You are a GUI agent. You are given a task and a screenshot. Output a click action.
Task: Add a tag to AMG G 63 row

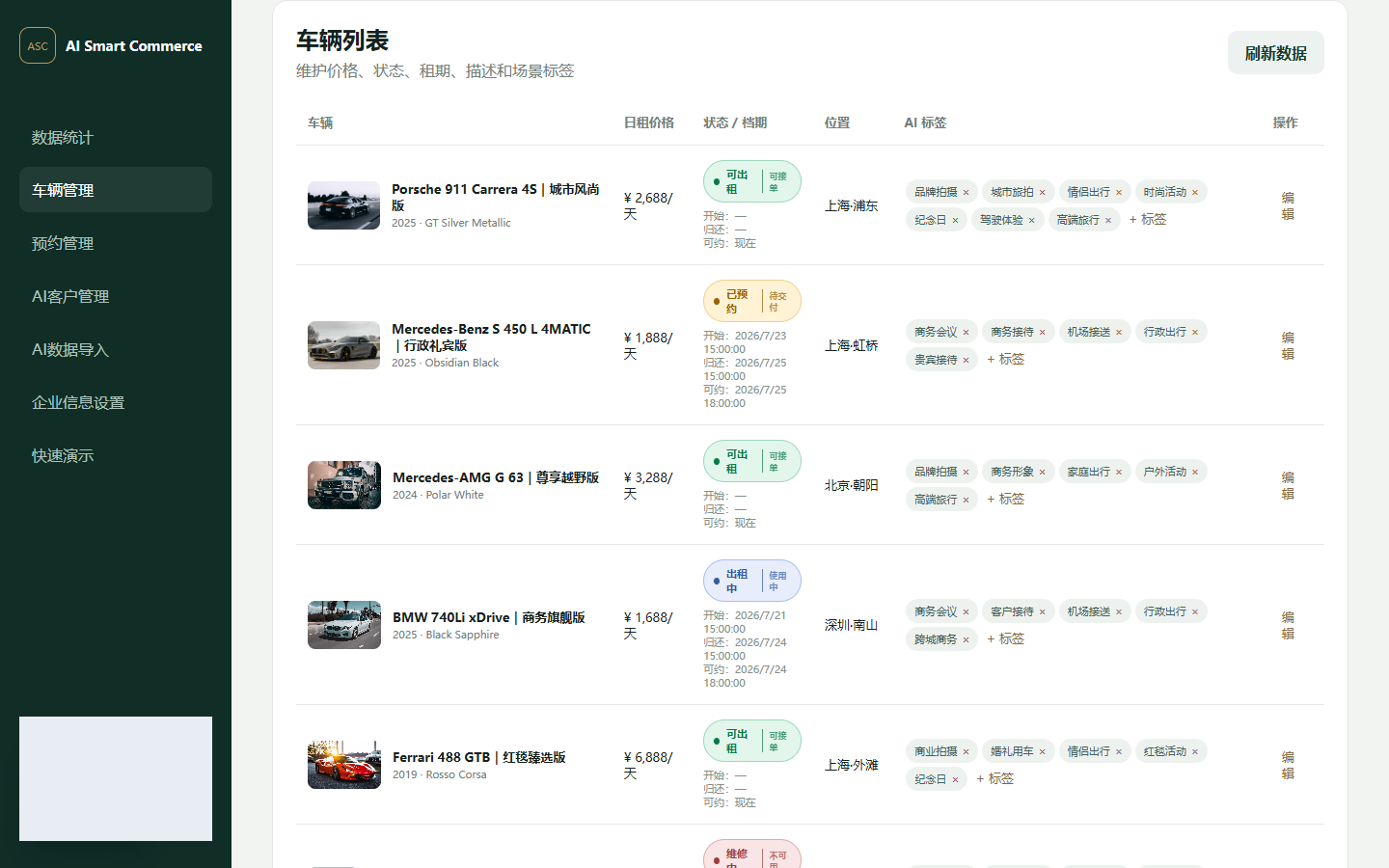click(x=1005, y=499)
